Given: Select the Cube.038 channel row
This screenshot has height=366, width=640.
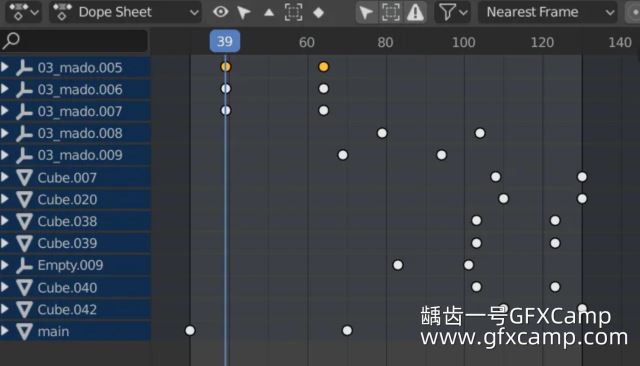Looking at the screenshot, I should (x=75, y=221).
